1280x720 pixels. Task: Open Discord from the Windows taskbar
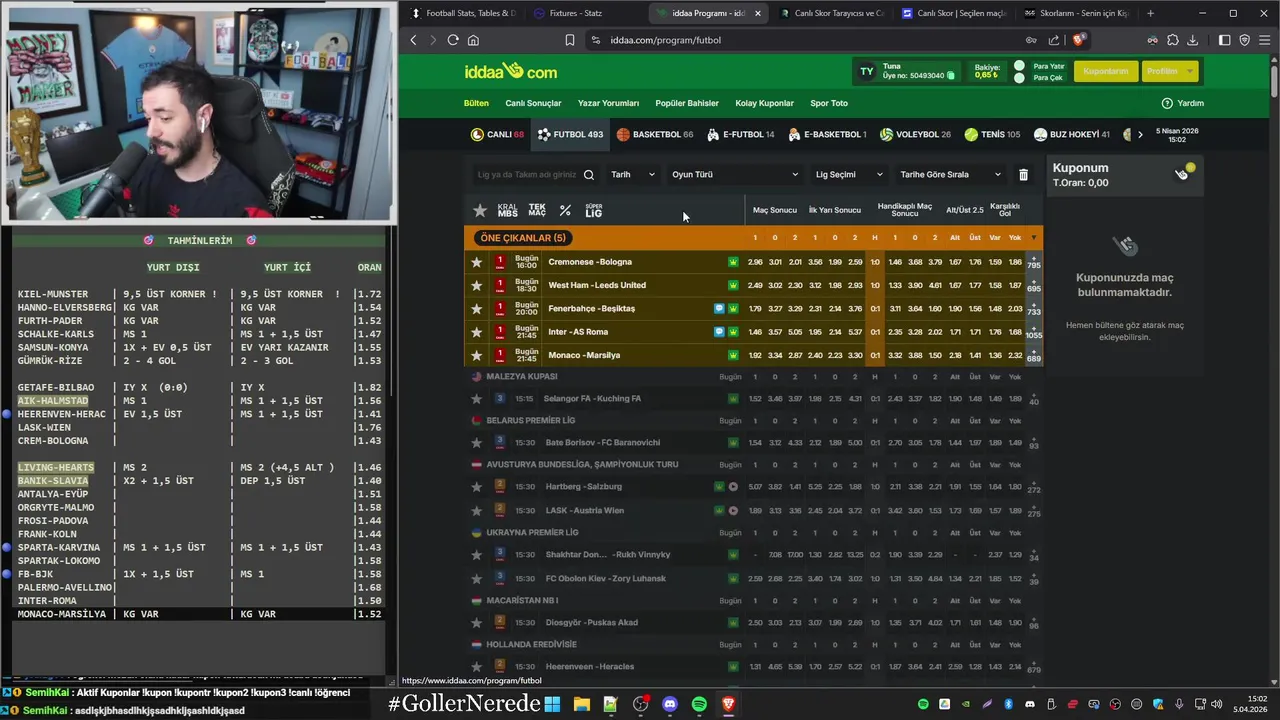(670, 704)
